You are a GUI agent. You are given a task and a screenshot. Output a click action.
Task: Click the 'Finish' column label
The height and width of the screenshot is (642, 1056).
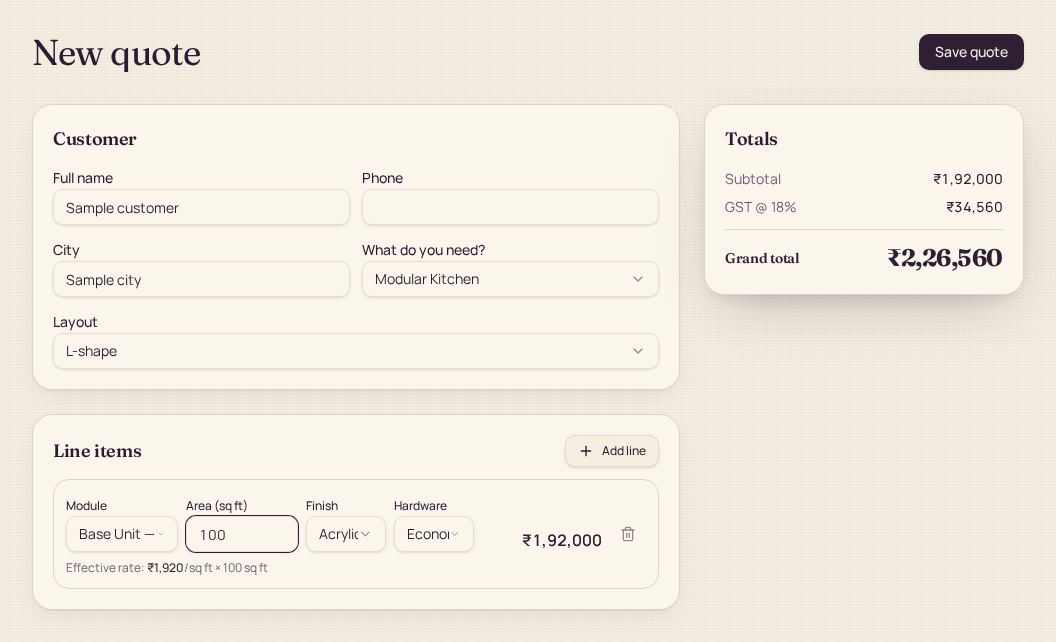pyautogui.click(x=322, y=506)
